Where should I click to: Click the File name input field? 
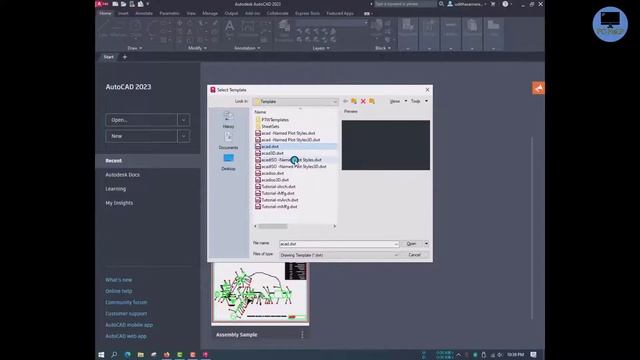[336, 244]
